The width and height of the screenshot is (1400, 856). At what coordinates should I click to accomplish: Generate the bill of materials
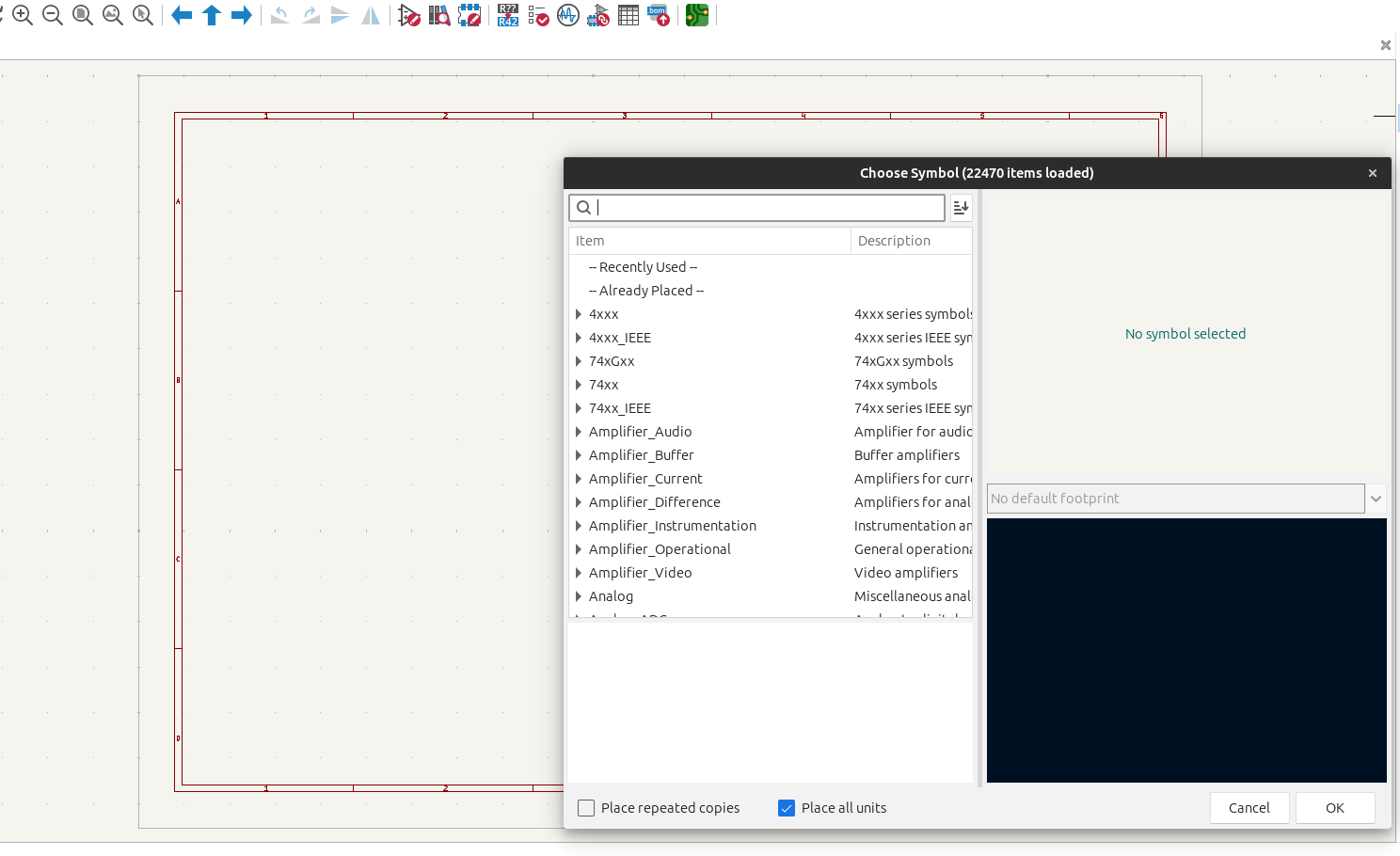click(x=659, y=16)
